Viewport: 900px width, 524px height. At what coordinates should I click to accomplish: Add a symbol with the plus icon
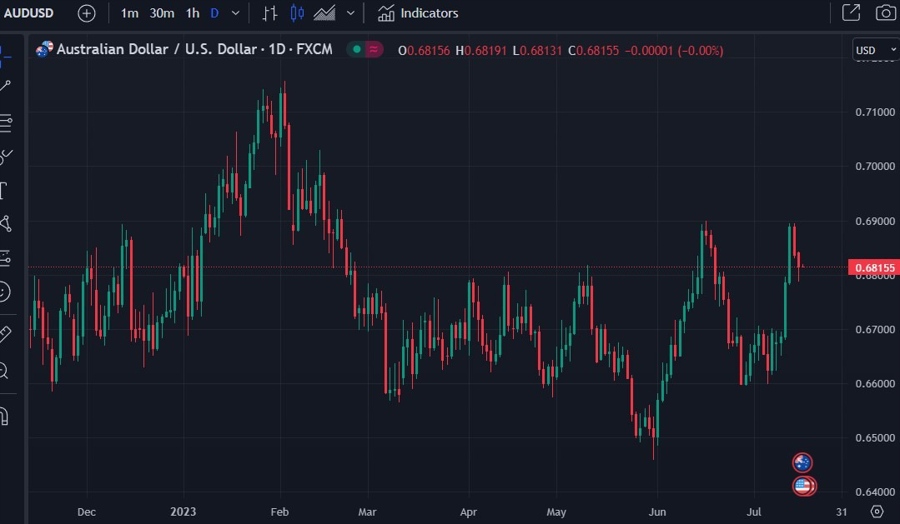pos(86,13)
